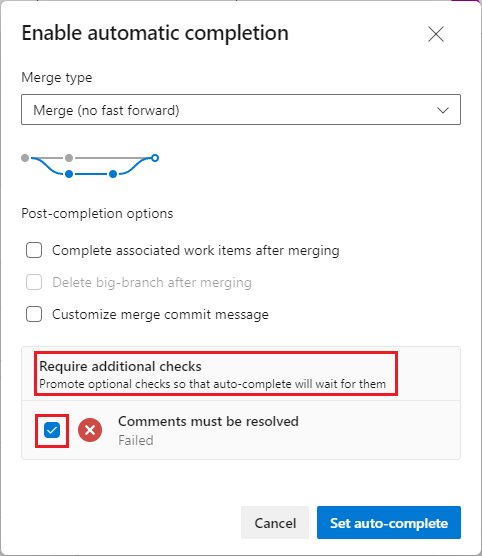Click the 'Customize merge commit message' label
The width and height of the screenshot is (482, 556).
coord(160,315)
